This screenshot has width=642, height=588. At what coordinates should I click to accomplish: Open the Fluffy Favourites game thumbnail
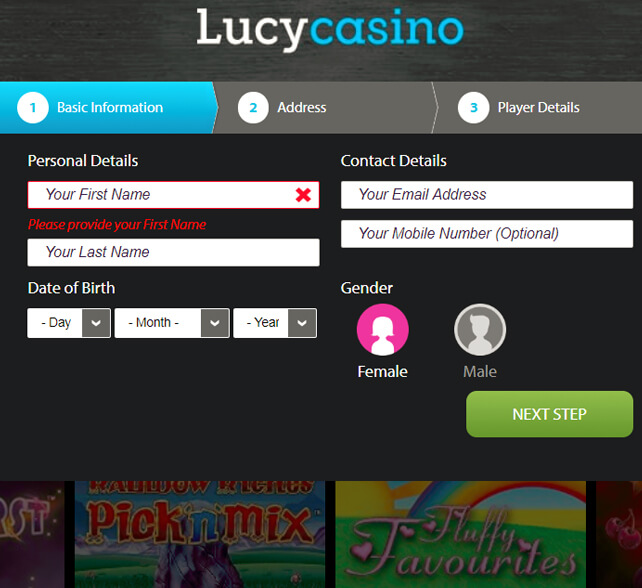(x=461, y=534)
